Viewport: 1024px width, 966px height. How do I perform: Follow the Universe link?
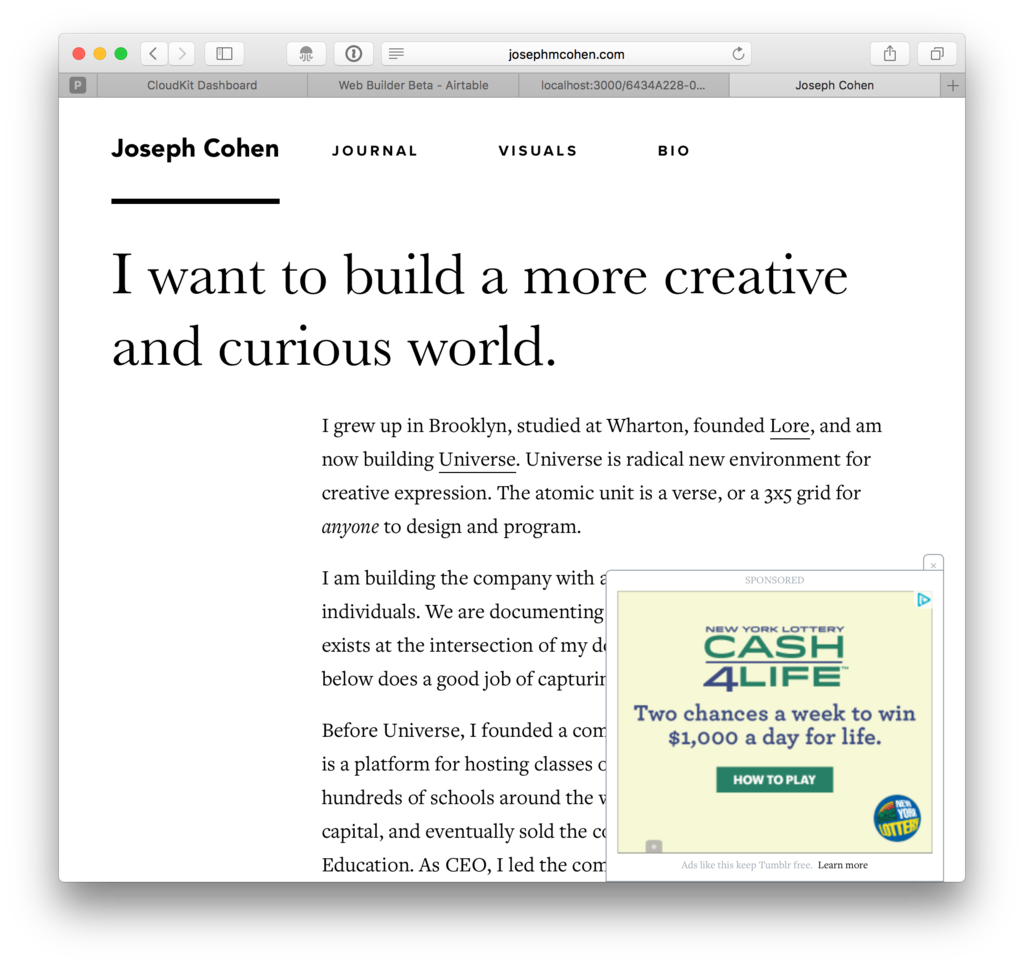[477, 460]
